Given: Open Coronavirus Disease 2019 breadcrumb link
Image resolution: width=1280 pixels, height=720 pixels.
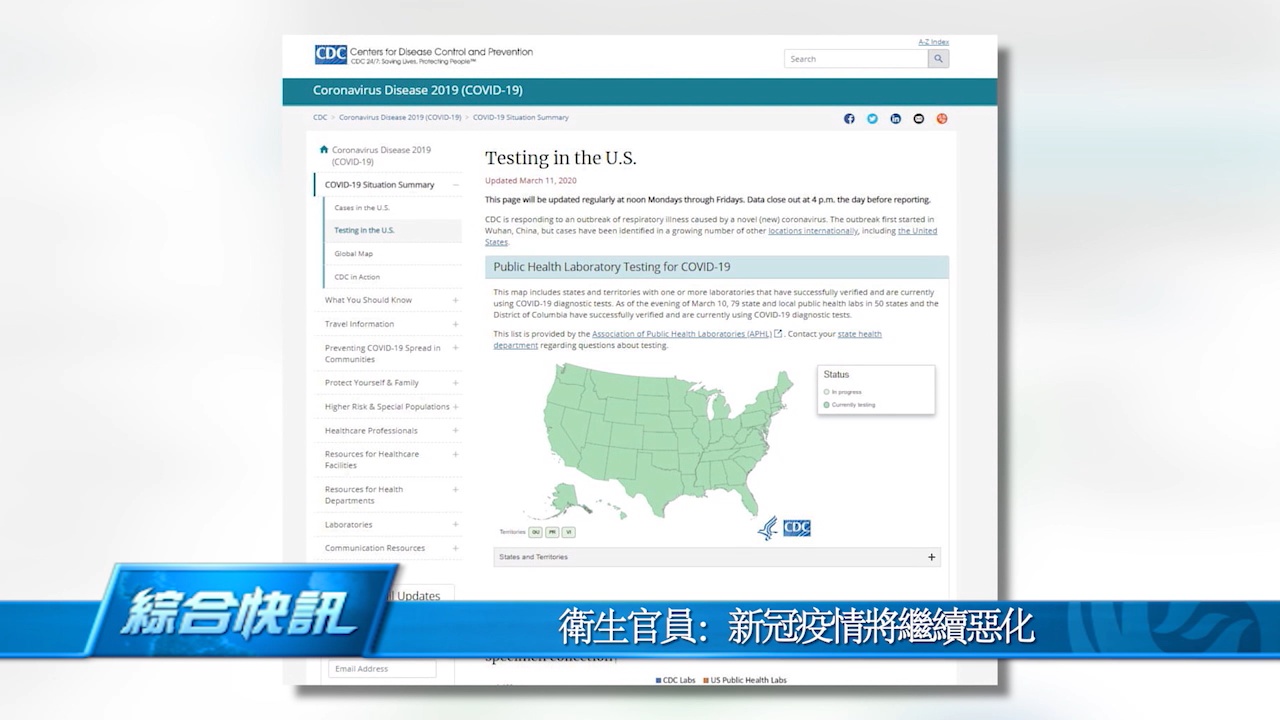Looking at the screenshot, I should [400, 117].
